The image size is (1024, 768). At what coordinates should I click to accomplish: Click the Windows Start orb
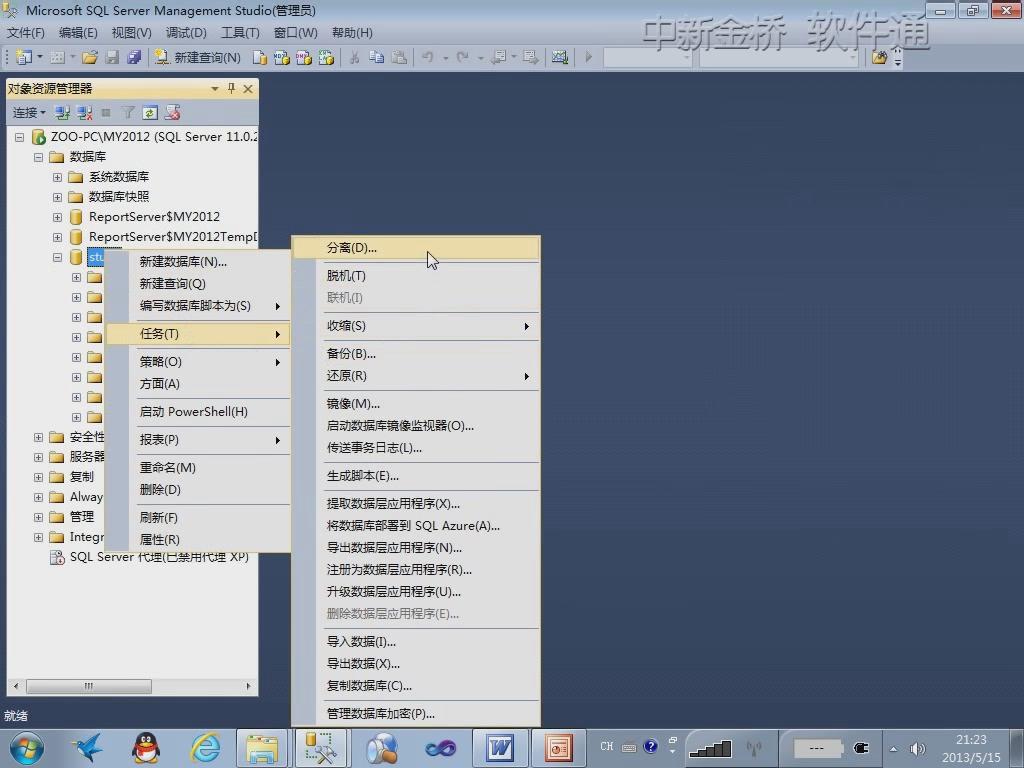[26, 748]
